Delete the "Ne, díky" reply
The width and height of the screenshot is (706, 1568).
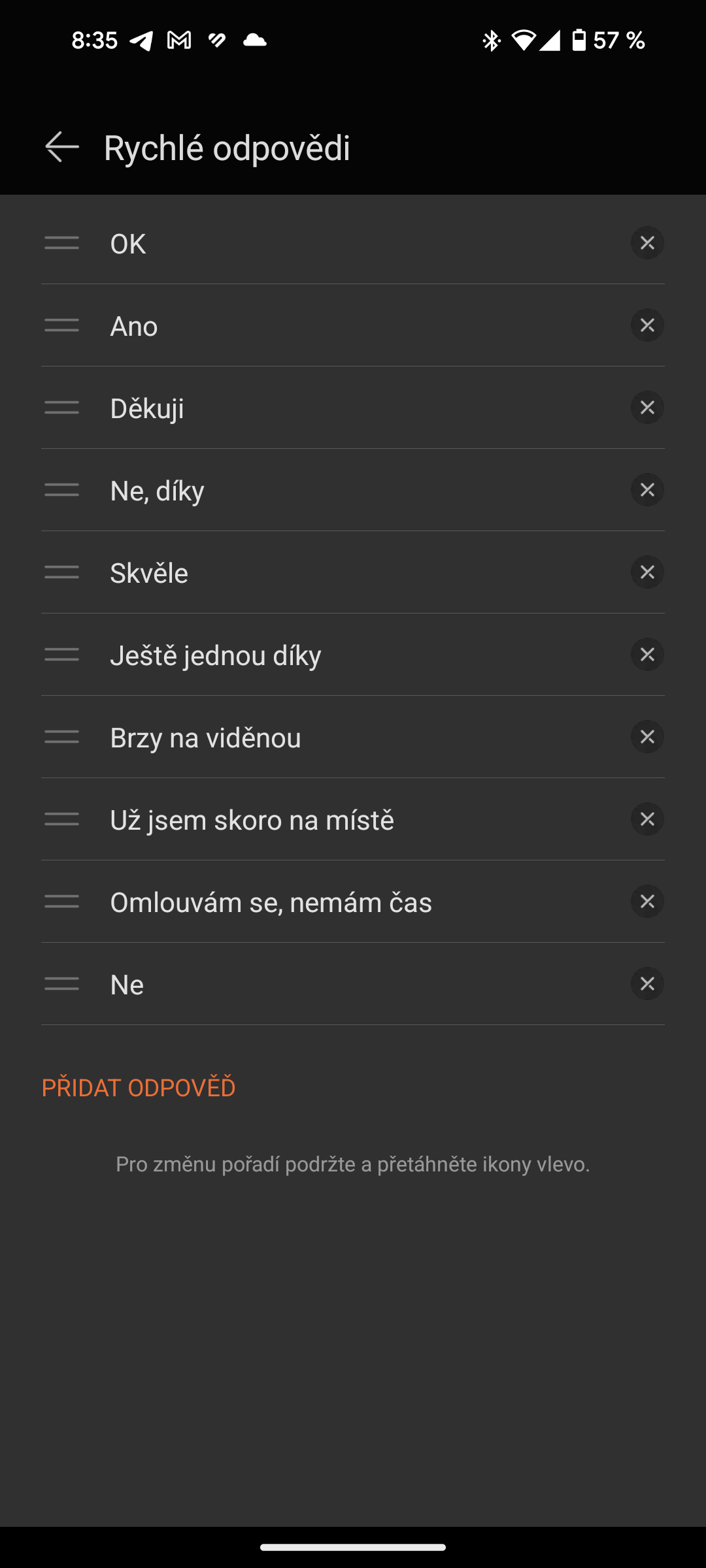click(x=647, y=490)
